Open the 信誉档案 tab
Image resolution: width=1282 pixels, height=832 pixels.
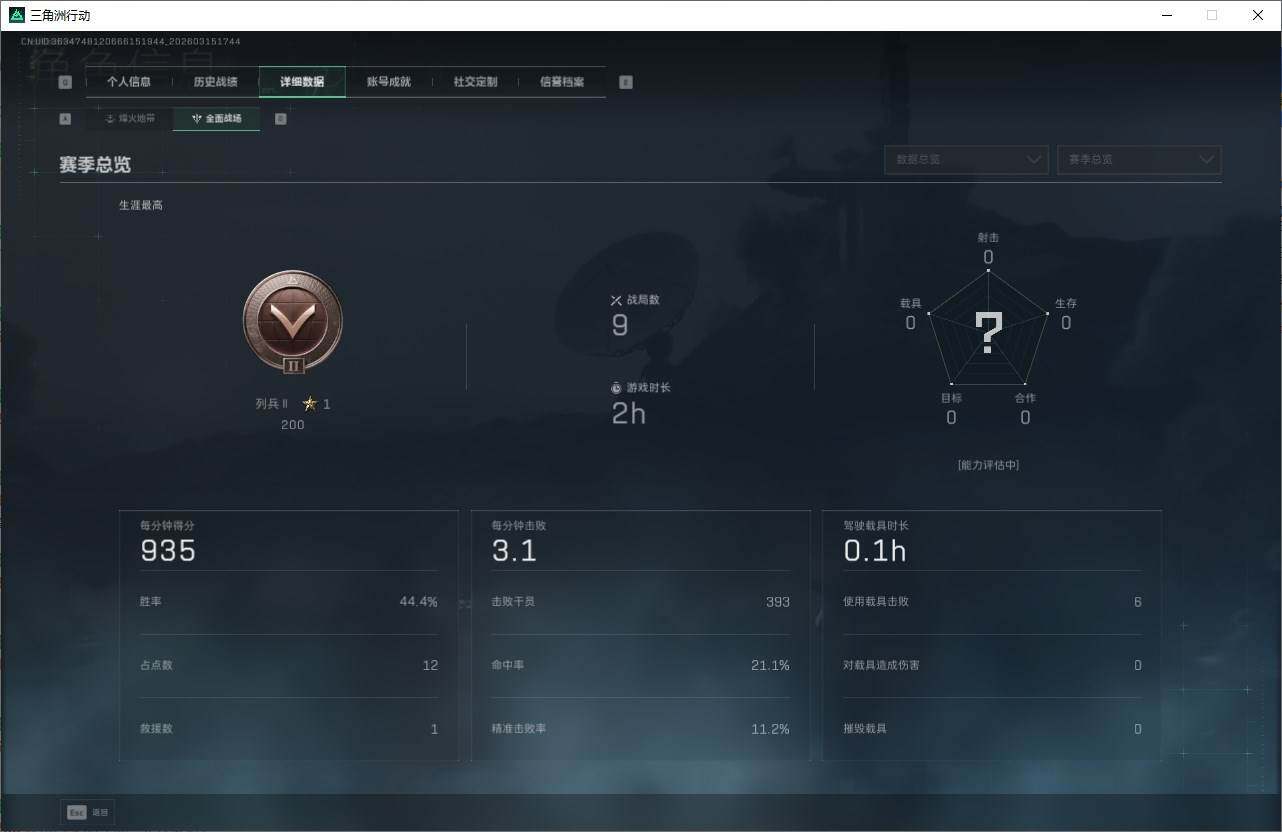562,82
